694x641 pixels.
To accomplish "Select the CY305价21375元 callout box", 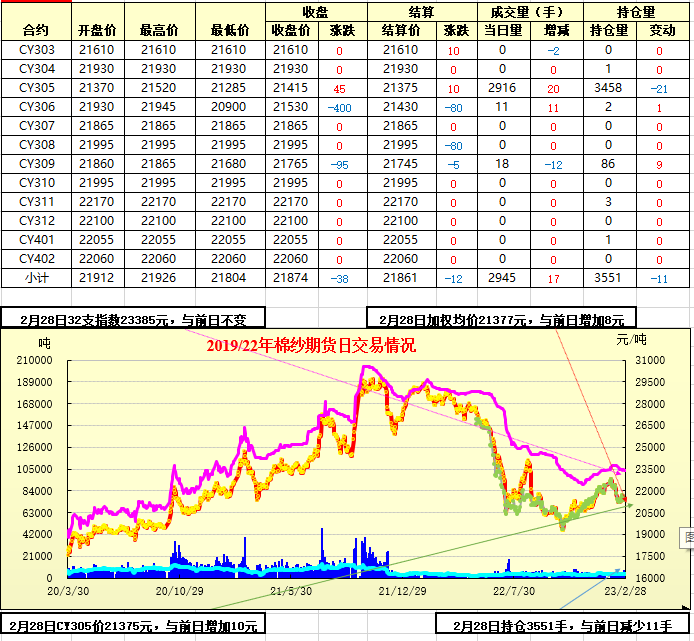I will pyautogui.click(x=131, y=626).
